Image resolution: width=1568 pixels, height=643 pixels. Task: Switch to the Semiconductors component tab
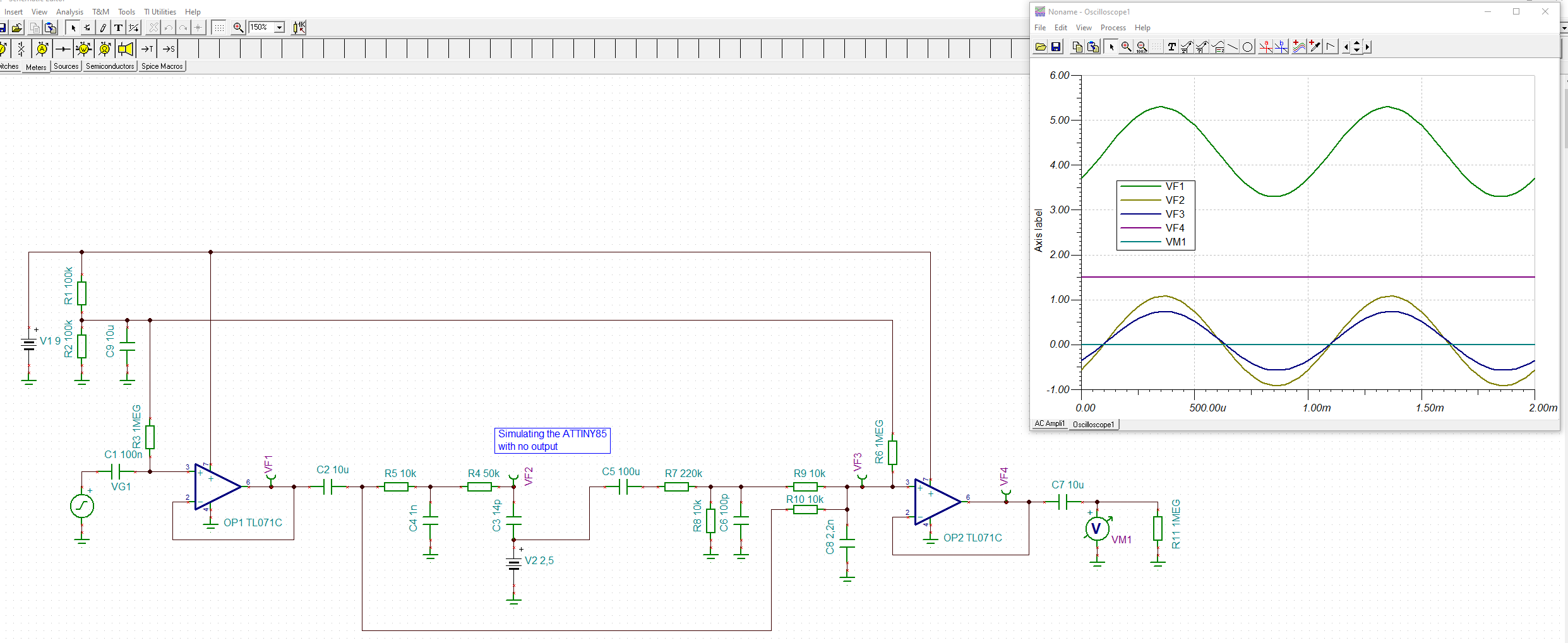pyautogui.click(x=110, y=66)
